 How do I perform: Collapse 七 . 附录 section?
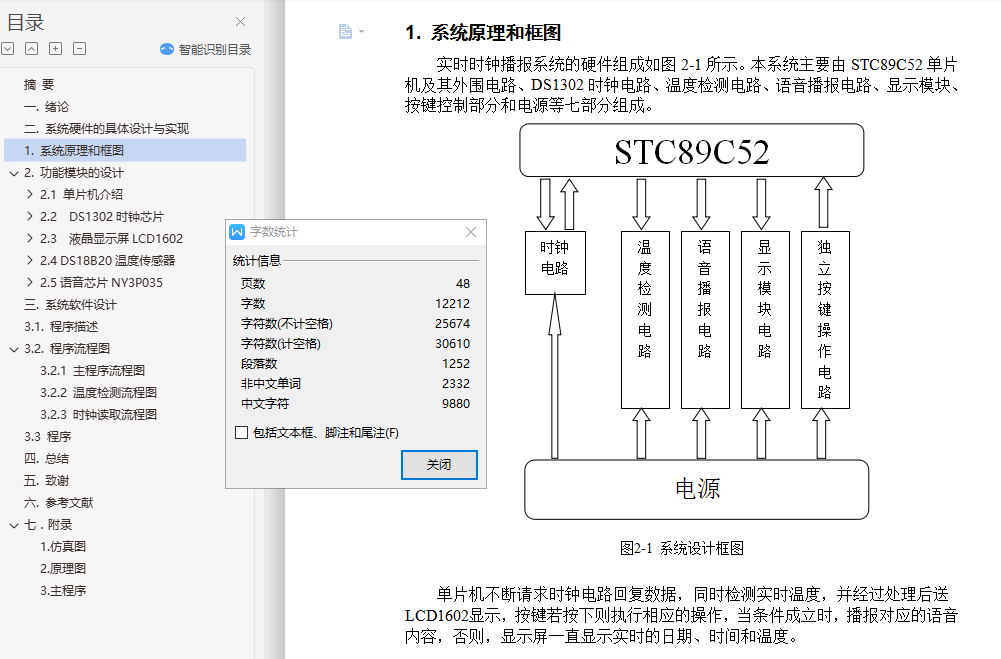(13, 525)
